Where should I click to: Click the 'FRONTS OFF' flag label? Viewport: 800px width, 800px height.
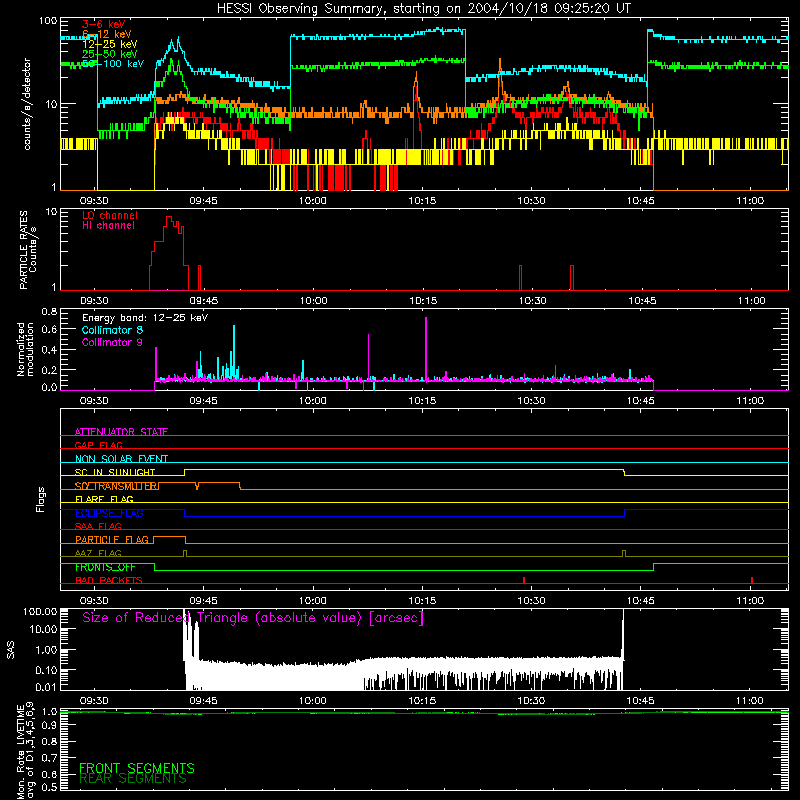pos(105,567)
